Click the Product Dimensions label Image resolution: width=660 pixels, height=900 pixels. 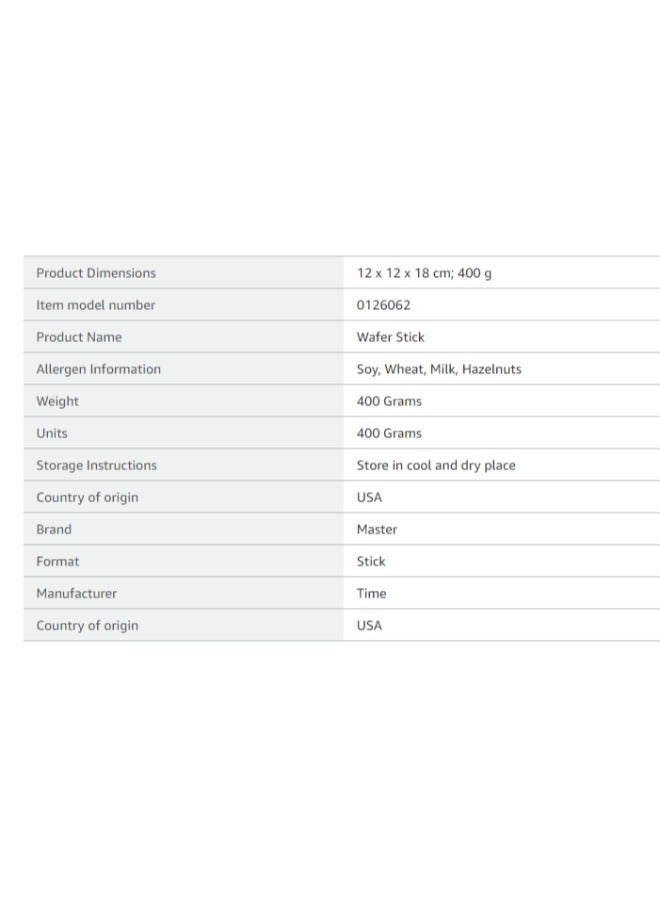96,273
